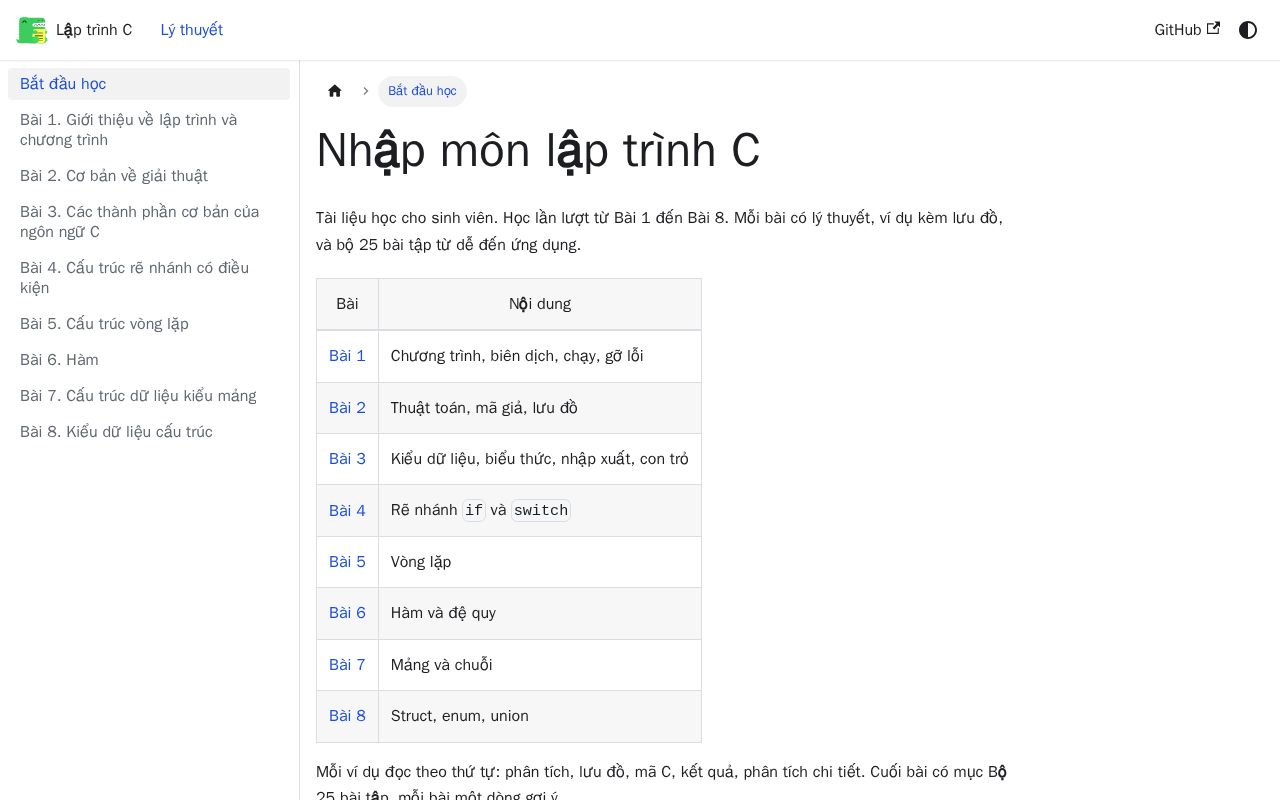Click the cell Mảng và chuỗi

(x=540, y=665)
